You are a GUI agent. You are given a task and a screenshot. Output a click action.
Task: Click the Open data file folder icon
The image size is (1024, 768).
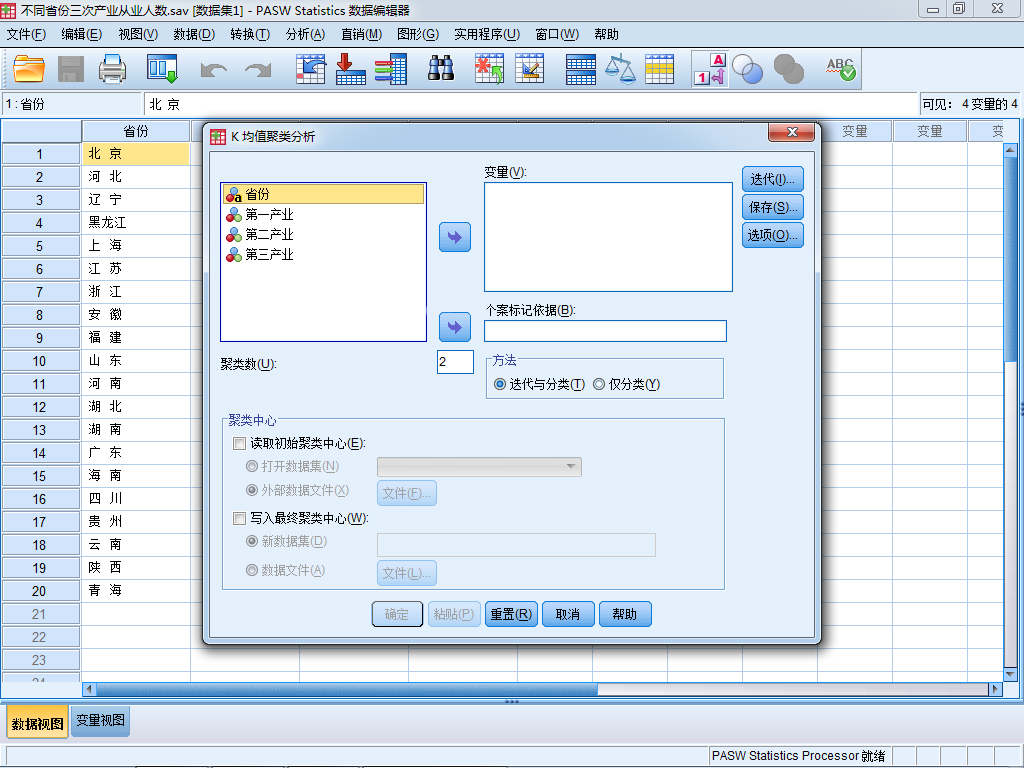(x=29, y=69)
